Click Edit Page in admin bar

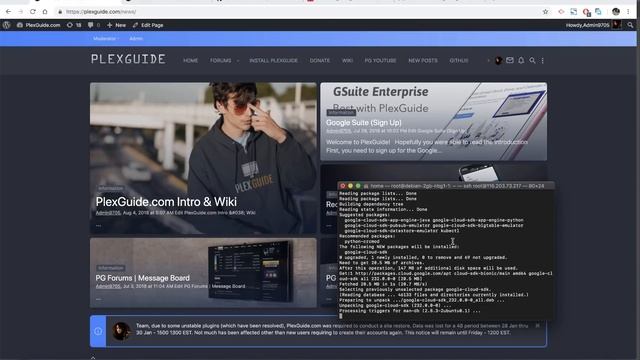click(148, 25)
